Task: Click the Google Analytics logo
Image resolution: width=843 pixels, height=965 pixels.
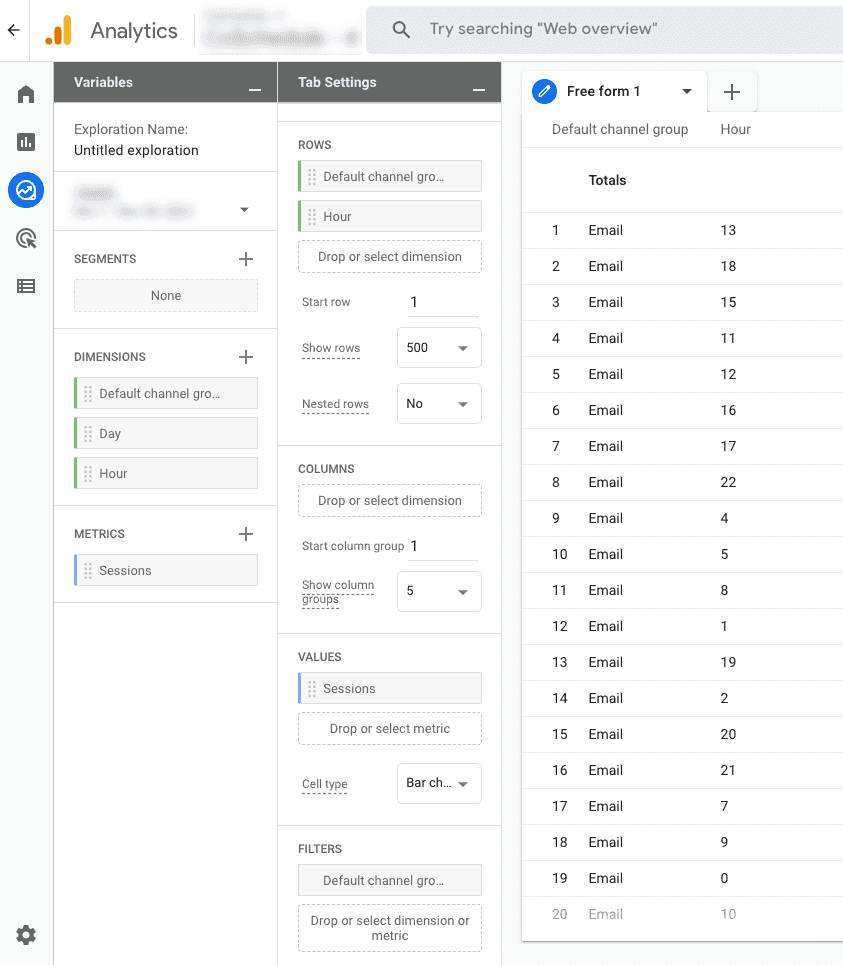Action: pyautogui.click(x=58, y=30)
